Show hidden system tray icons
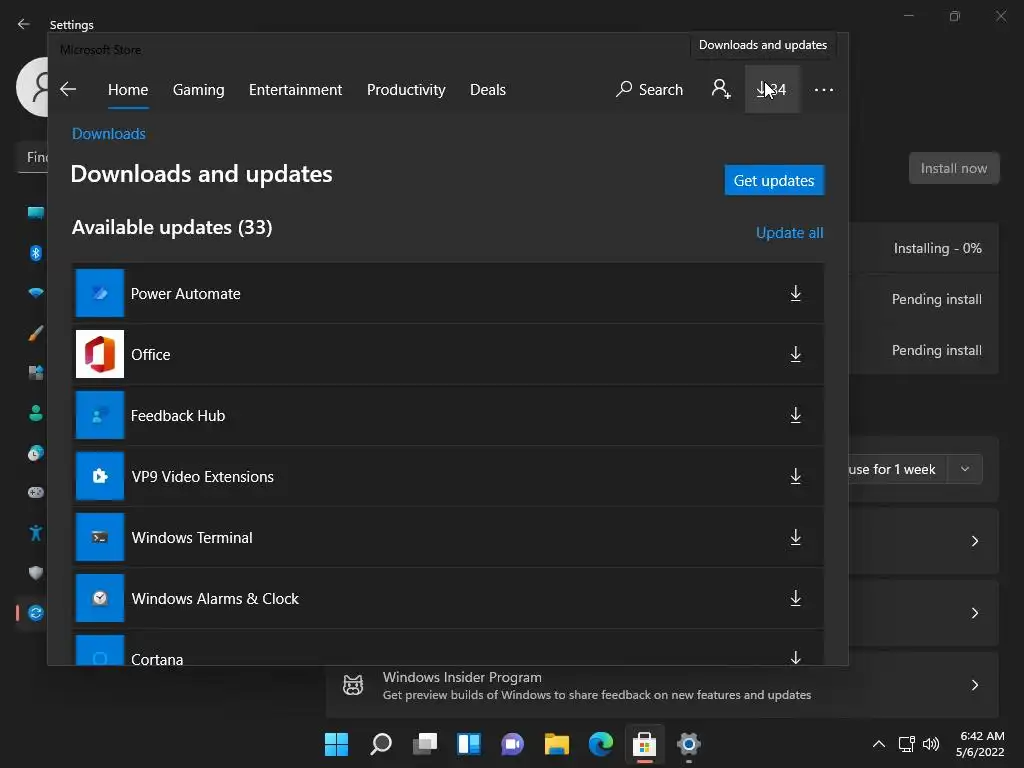This screenshot has height=768, width=1024. (x=879, y=744)
